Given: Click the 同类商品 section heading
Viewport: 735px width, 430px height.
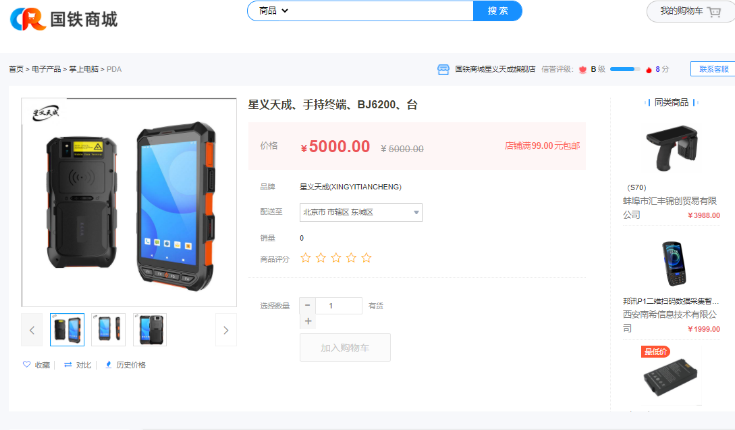Looking at the screenshot, I should tap(671, 102).
